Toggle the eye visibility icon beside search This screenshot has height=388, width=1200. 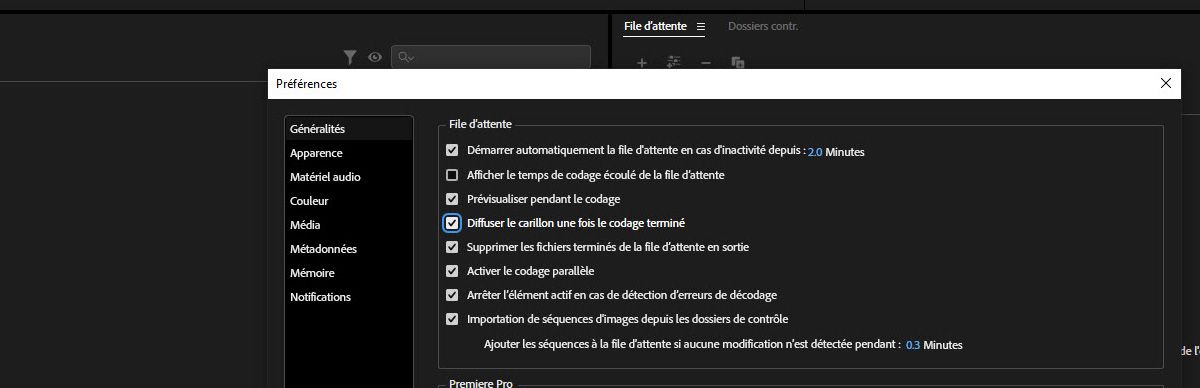point(375,57)
